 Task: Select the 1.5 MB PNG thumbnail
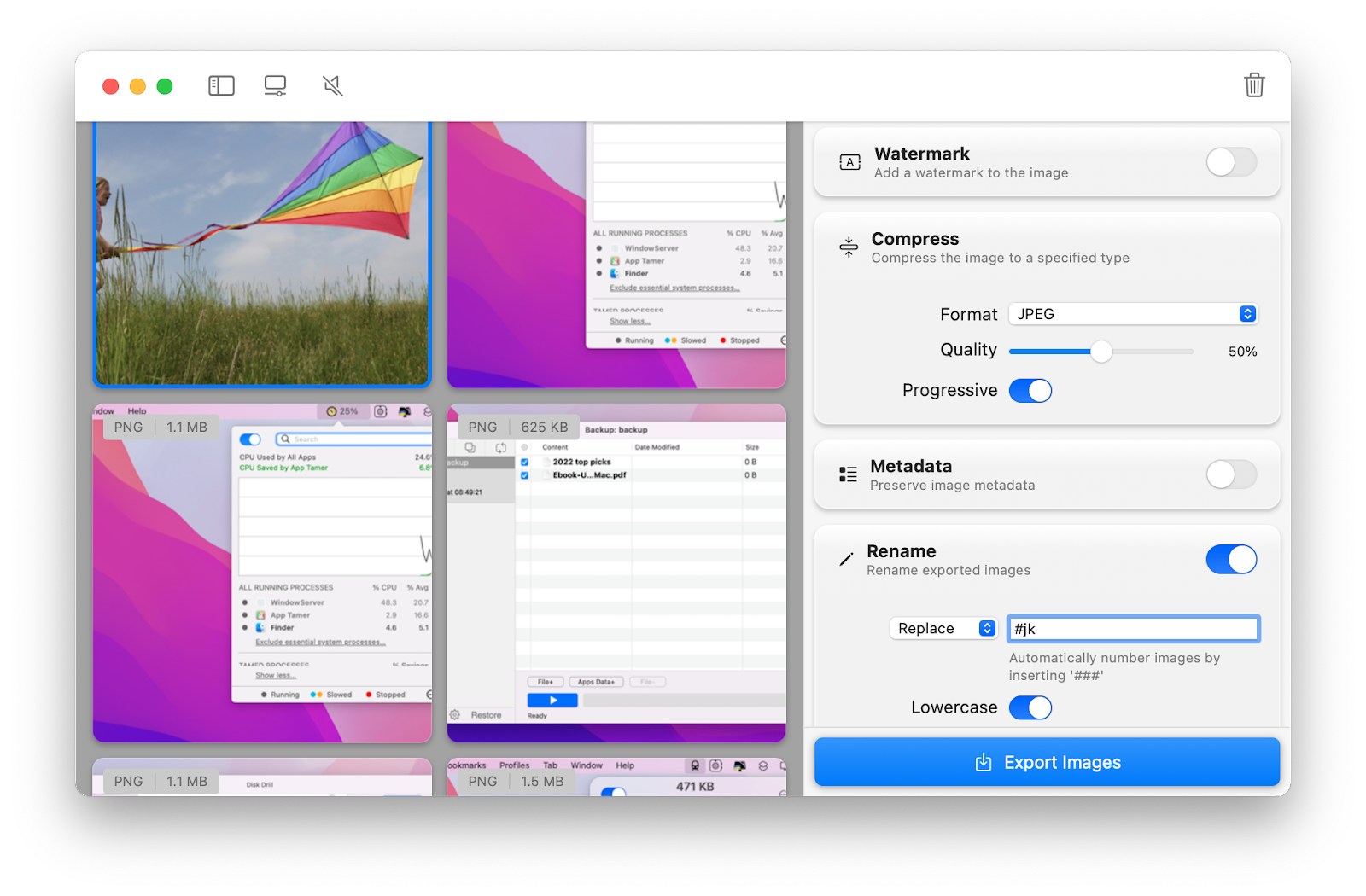pos(616,777)
